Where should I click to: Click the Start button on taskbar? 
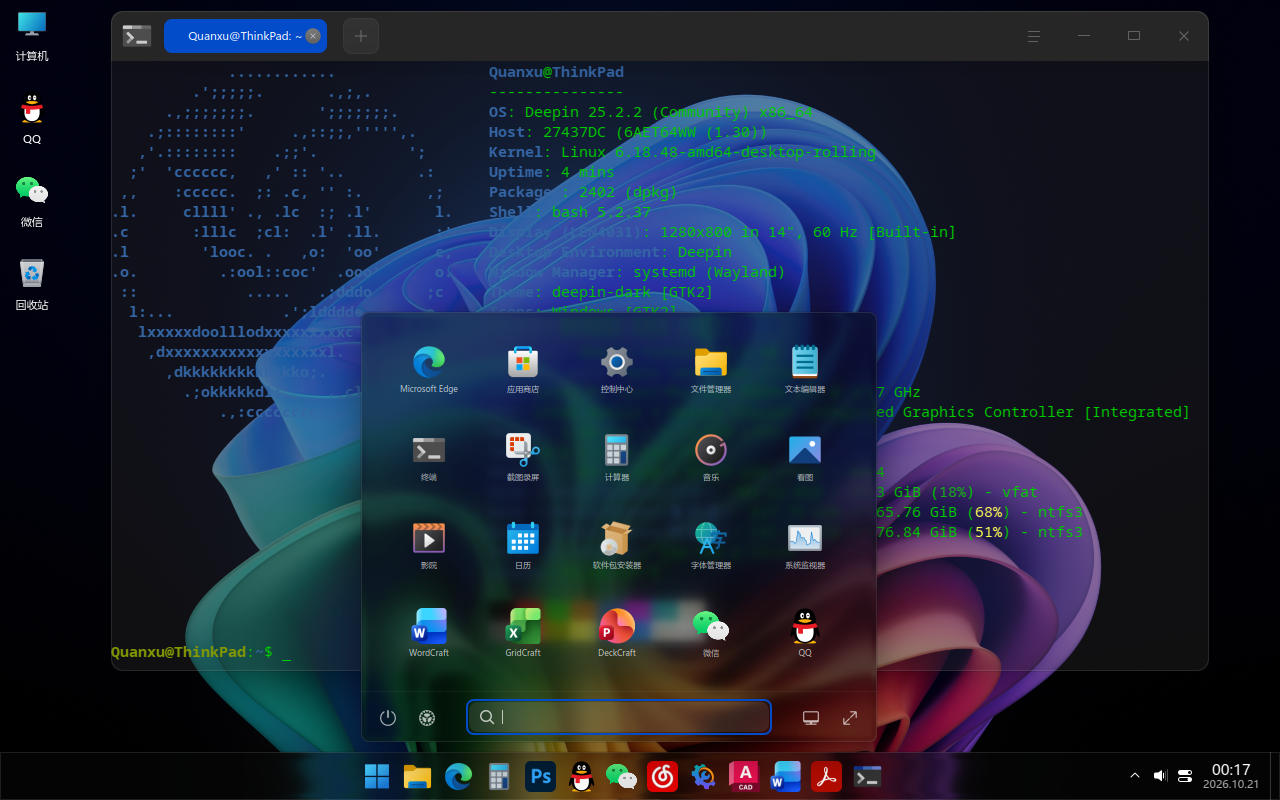(x=377, y=776)
